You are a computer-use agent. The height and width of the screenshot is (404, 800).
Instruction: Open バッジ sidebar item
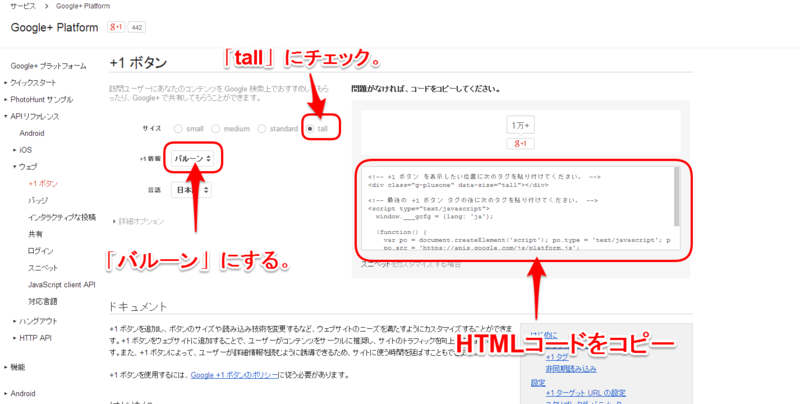pyautogui.click(x=38, y=200)
